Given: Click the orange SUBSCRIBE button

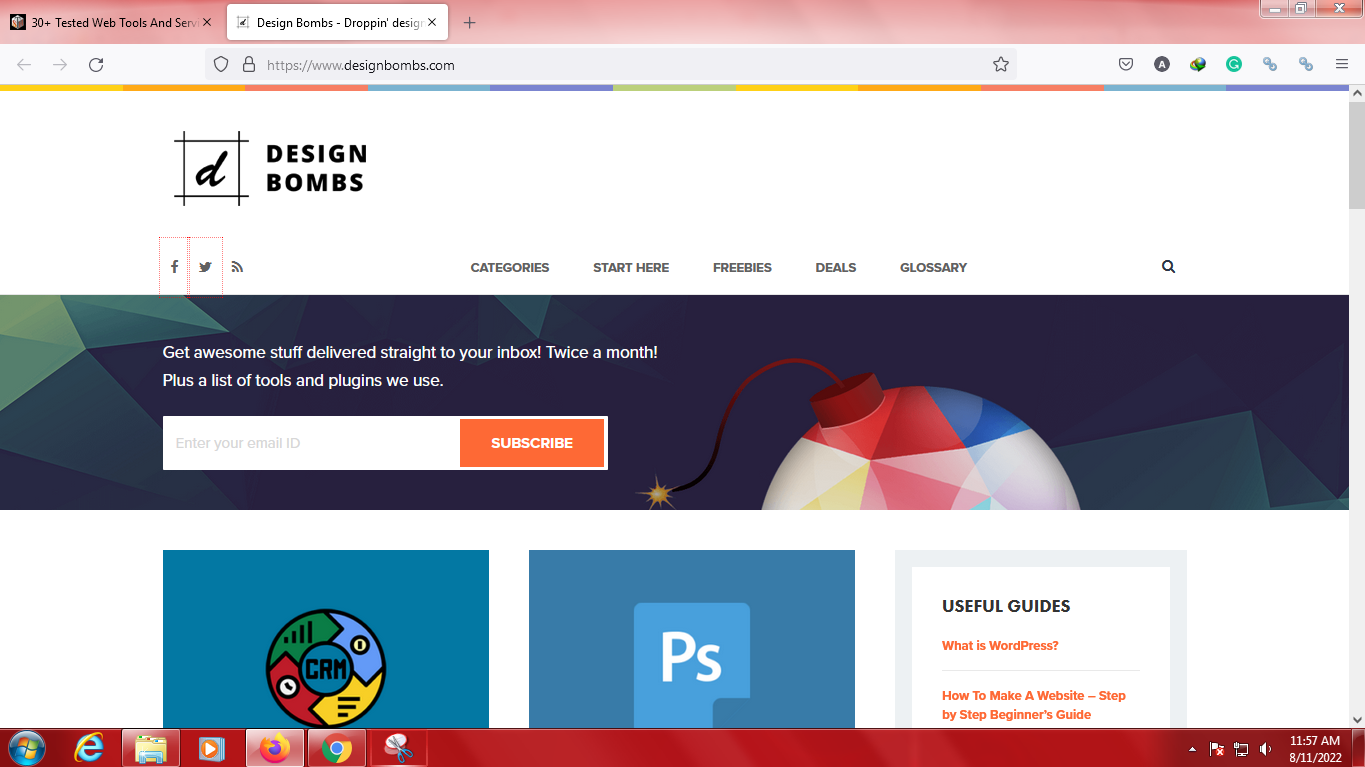Looking at the screenshot, I should (x=532, y=443).
